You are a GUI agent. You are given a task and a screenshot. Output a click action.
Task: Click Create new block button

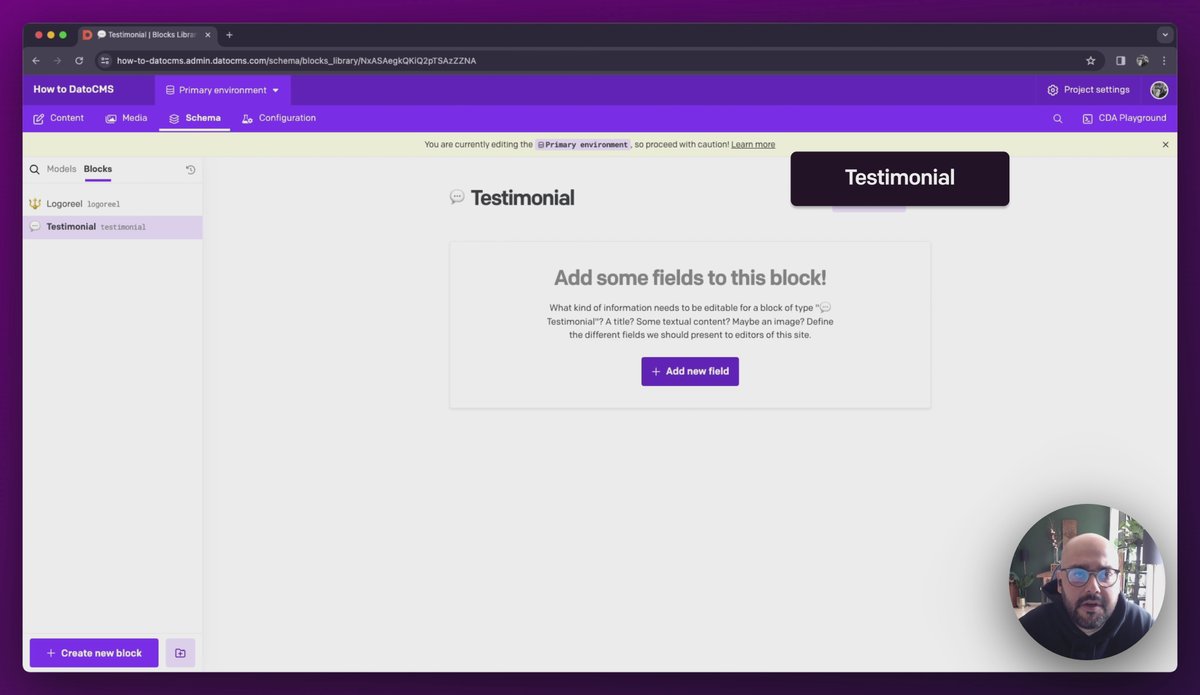94,653
